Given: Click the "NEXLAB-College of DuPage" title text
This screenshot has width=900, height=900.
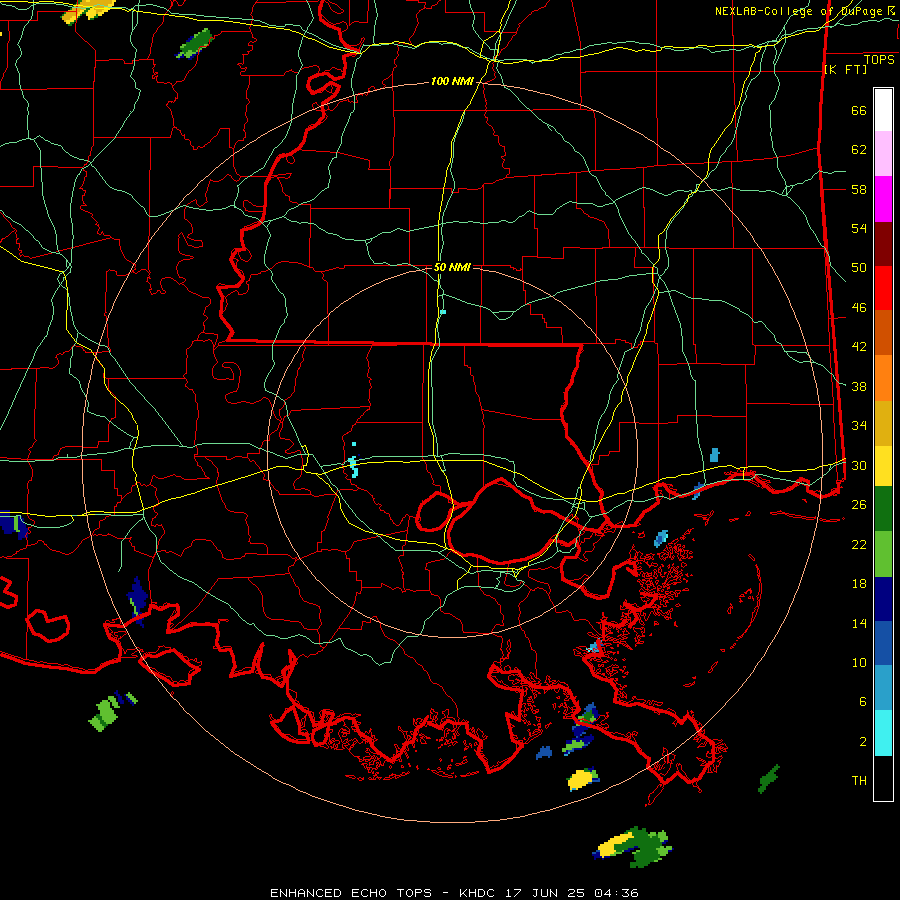Looking at the screenshot, I should pos(800,11).
